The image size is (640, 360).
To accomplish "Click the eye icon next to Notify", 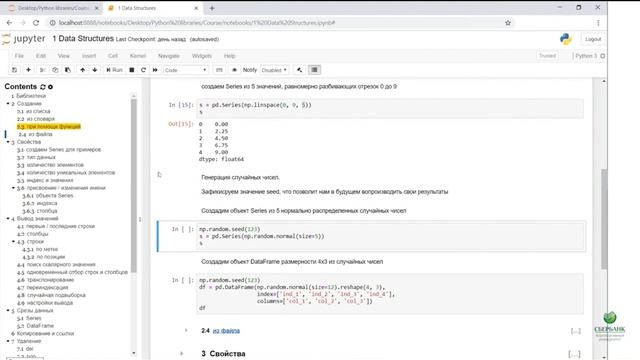I will coord(234,70).
